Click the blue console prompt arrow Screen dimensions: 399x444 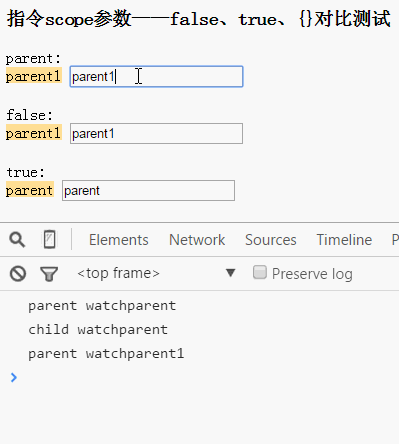[x=14, y=377]
